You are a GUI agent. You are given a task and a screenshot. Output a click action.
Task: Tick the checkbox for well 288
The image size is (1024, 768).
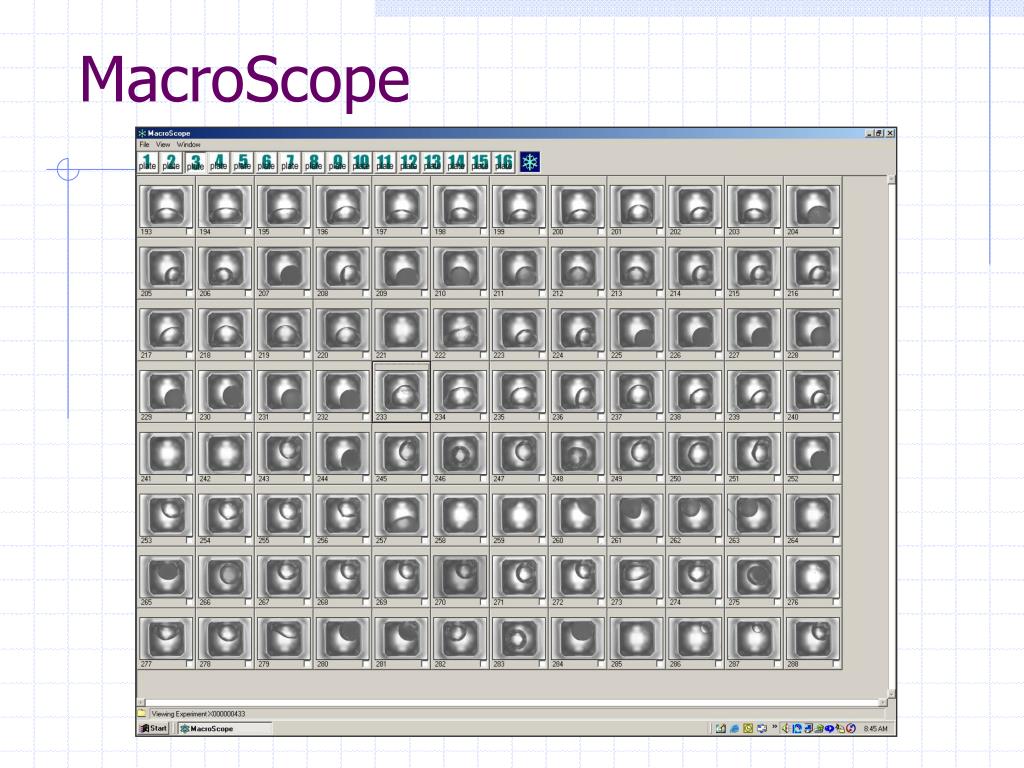pos(835,664)
